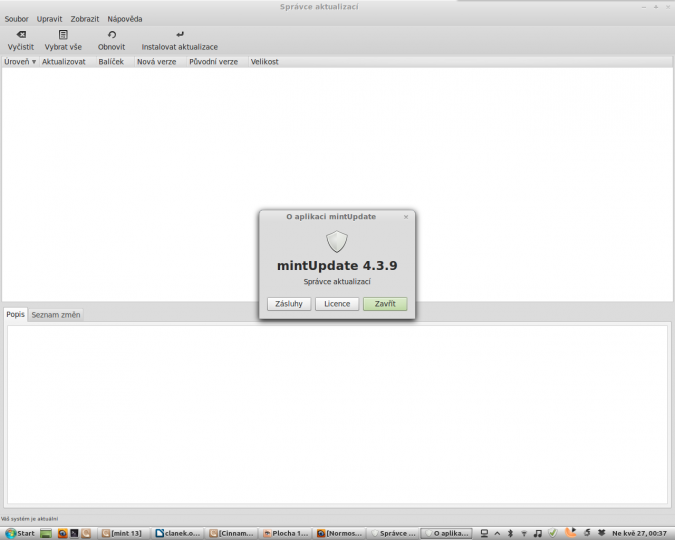This screenshot has width=675, height=540.
Task: Click the green show desktop icon on the taskbar
Action: point(46,534)
